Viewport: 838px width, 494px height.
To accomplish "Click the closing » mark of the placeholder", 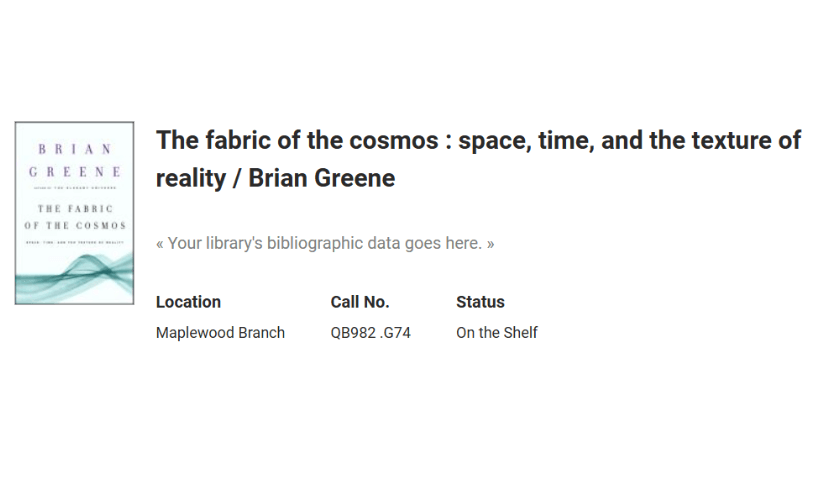I will pyautogui.click(x=490, y=243).
